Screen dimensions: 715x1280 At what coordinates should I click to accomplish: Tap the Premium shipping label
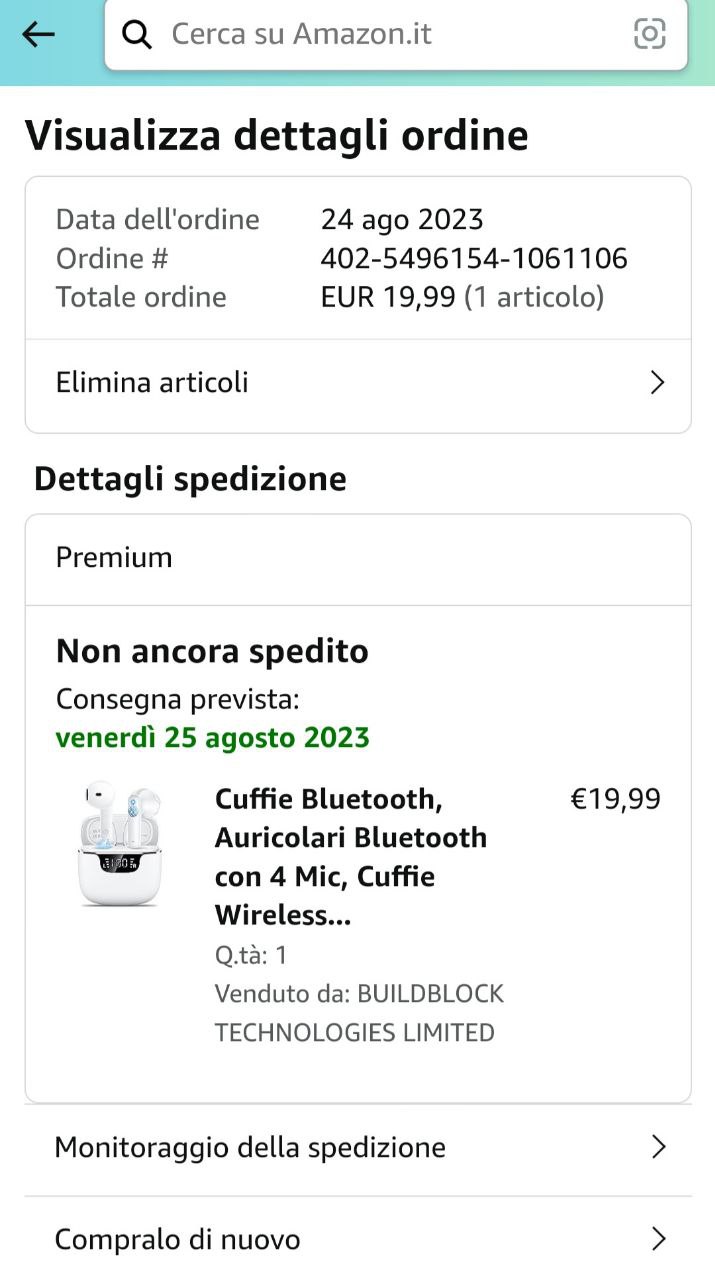click(114, 557)
